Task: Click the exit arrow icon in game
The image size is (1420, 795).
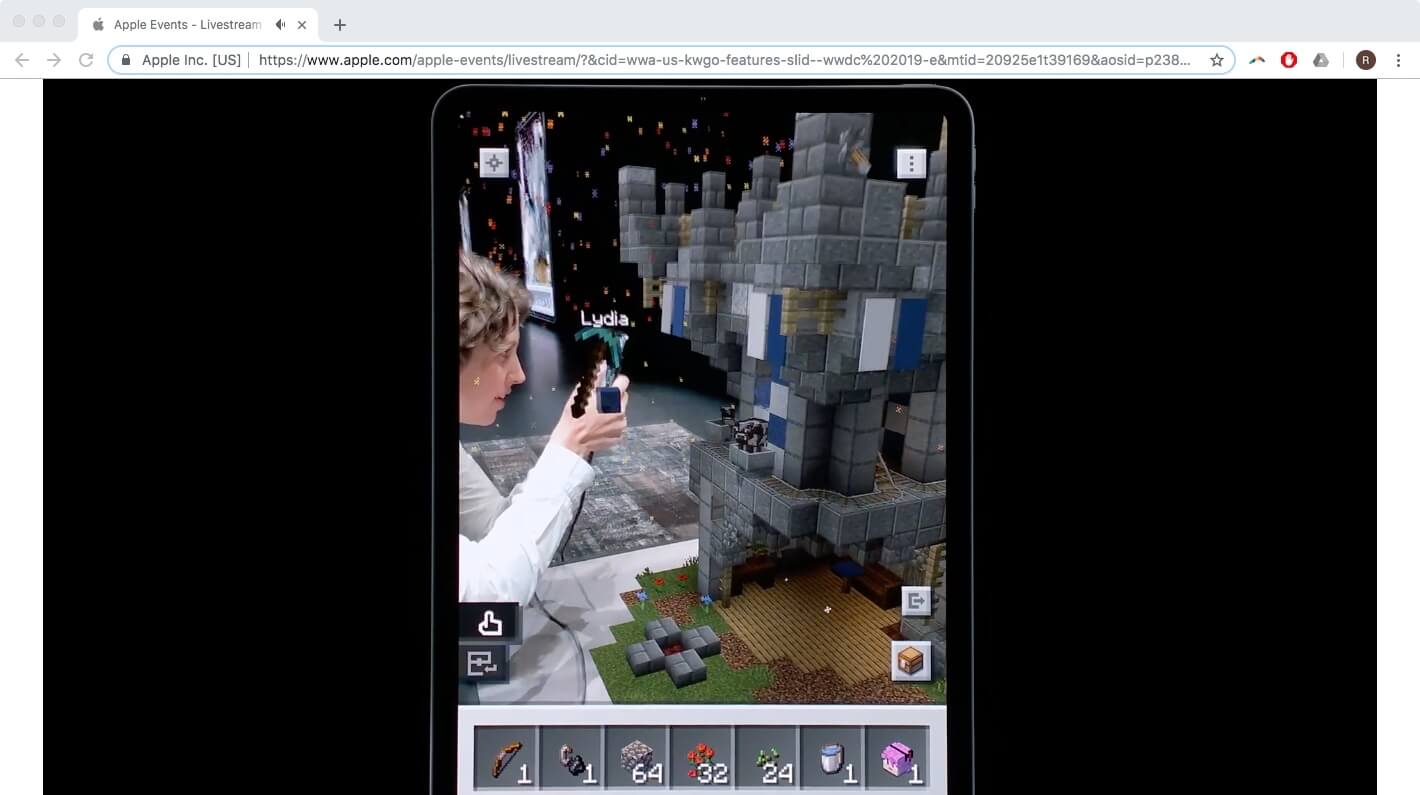Action: point(916,601)
